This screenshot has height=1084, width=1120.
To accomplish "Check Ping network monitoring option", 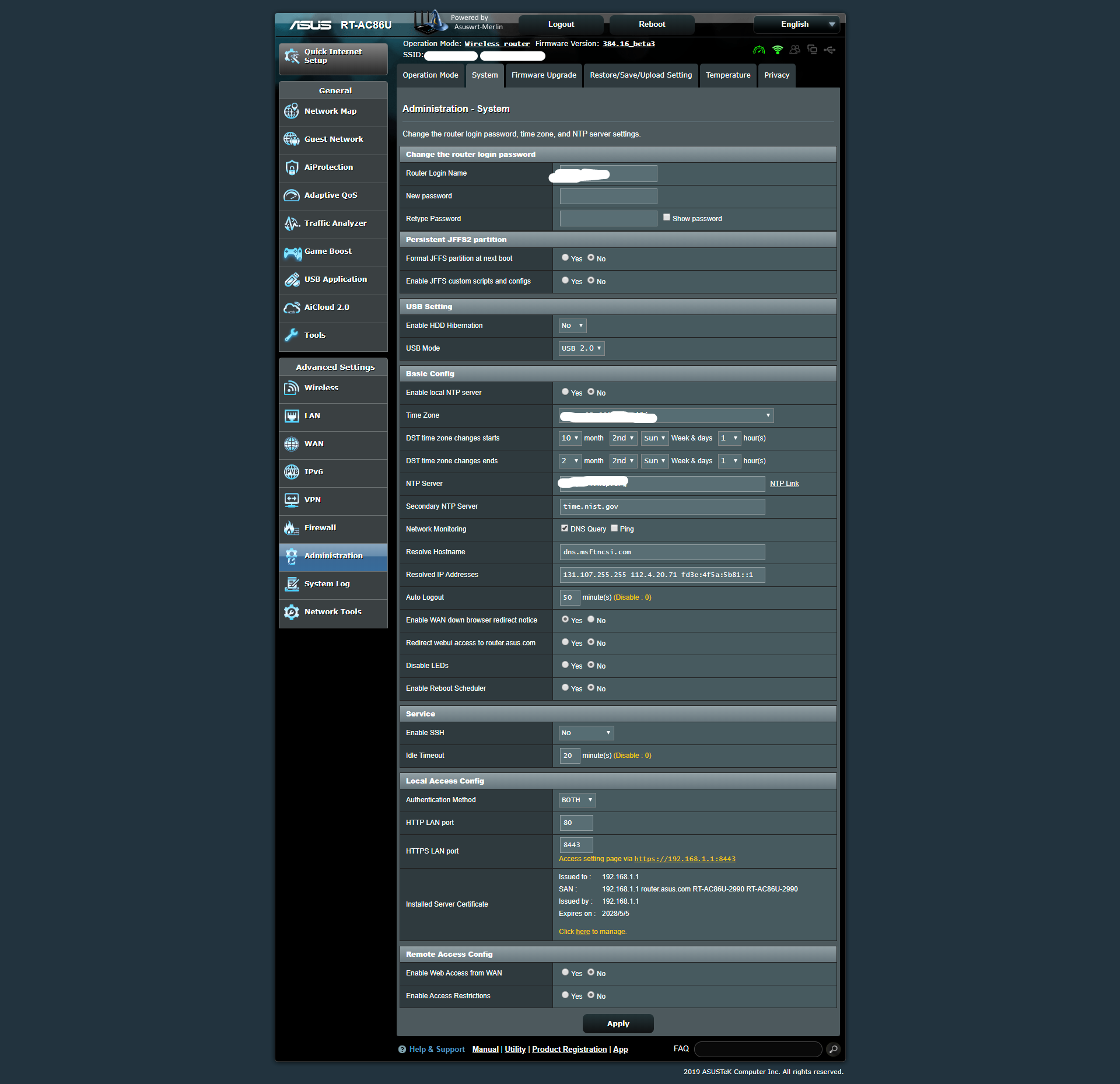I will pos(614,529).
